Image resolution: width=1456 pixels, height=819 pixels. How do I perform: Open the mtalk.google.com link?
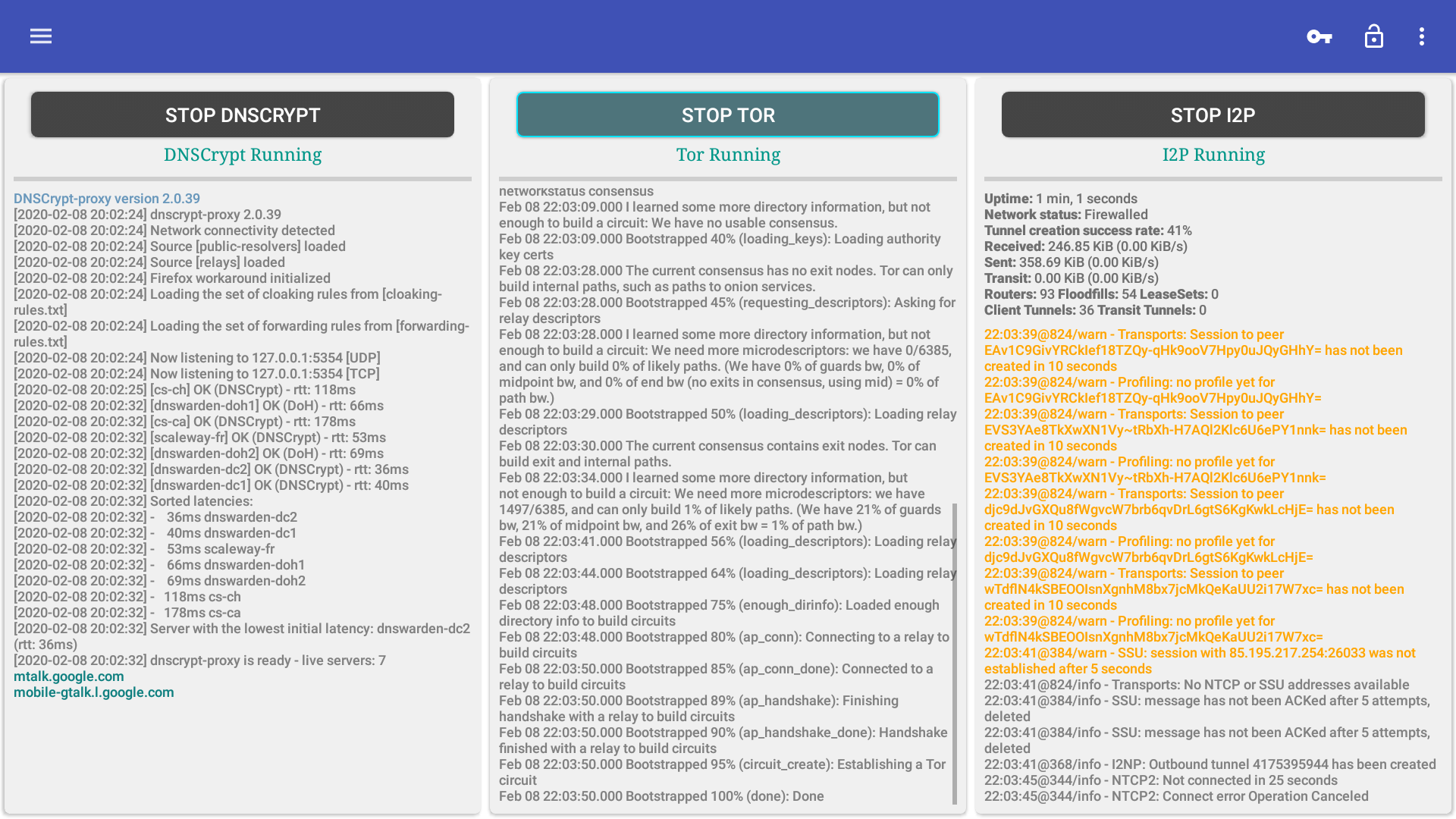point(69,676)
